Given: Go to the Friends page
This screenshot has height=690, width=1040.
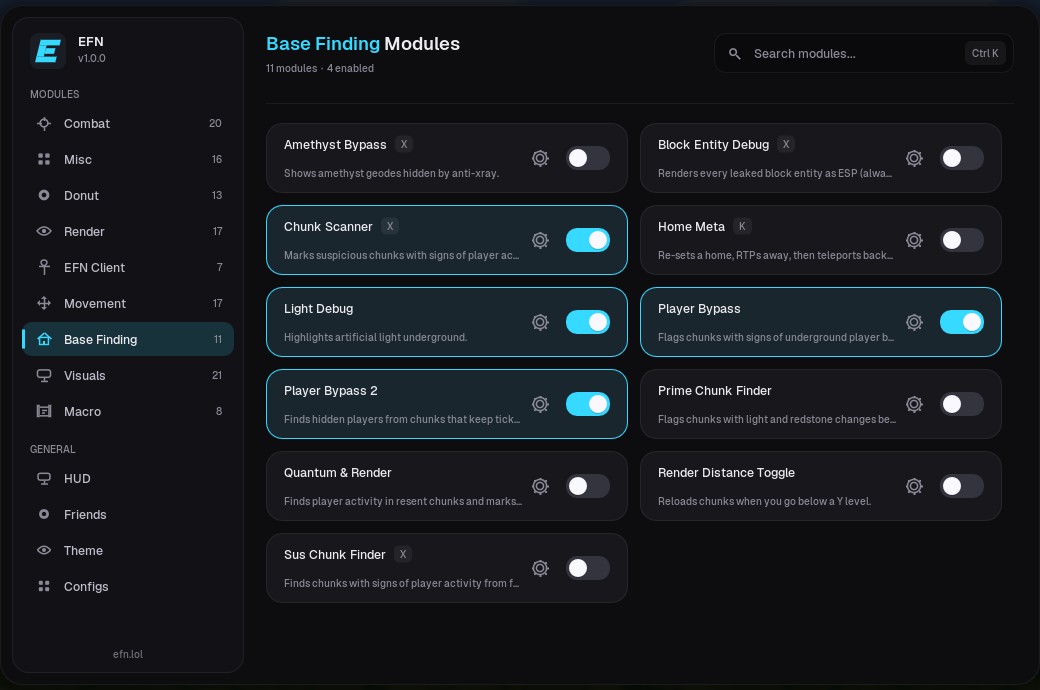Looking at the screenshot, I should click(128, 514).
